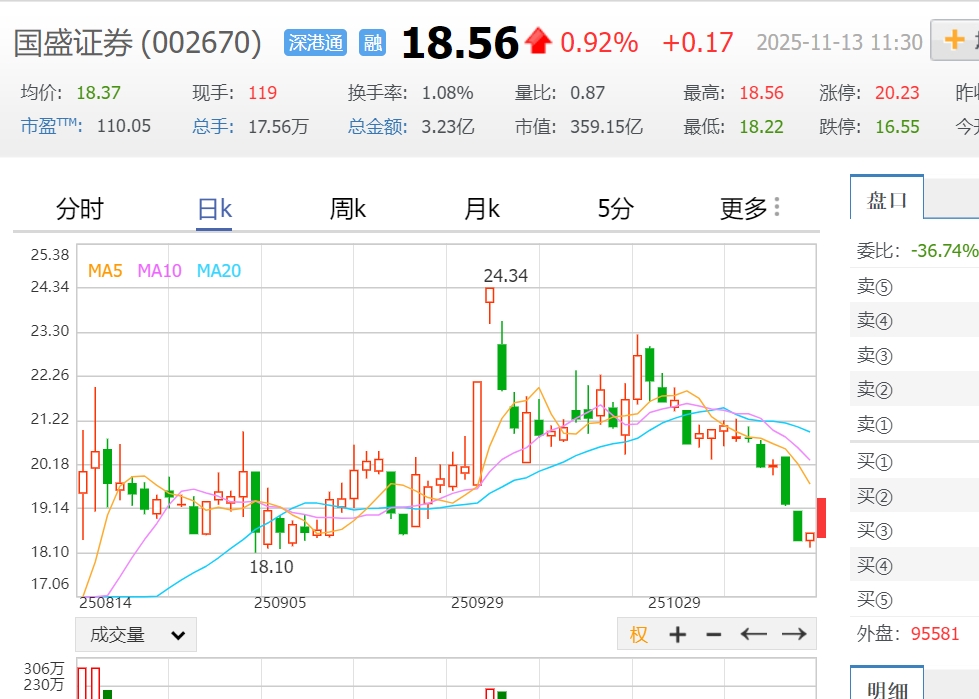The image size is (979, 699).
Task: Click the 17.56万 total volume value
Action: pyautogui.click(x=278, y=127)
